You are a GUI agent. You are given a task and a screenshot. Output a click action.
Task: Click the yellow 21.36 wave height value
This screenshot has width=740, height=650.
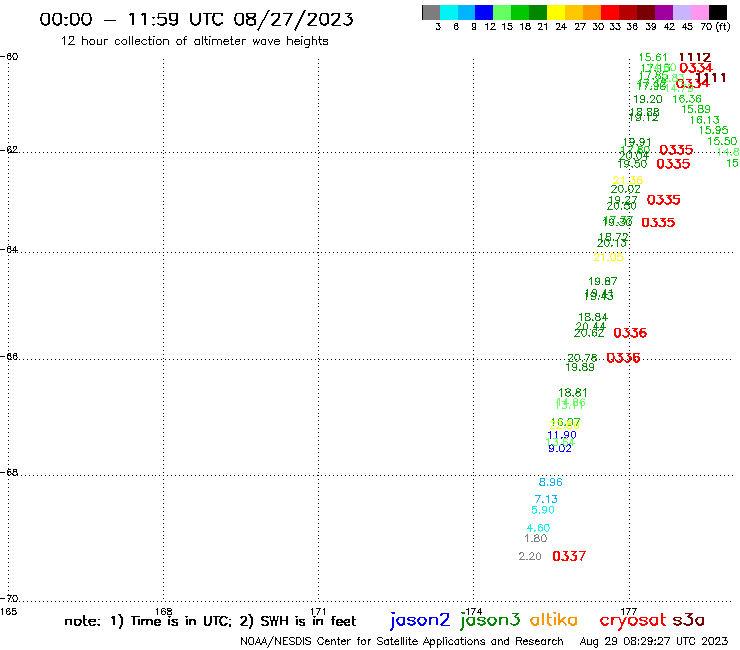click(628, 180)
